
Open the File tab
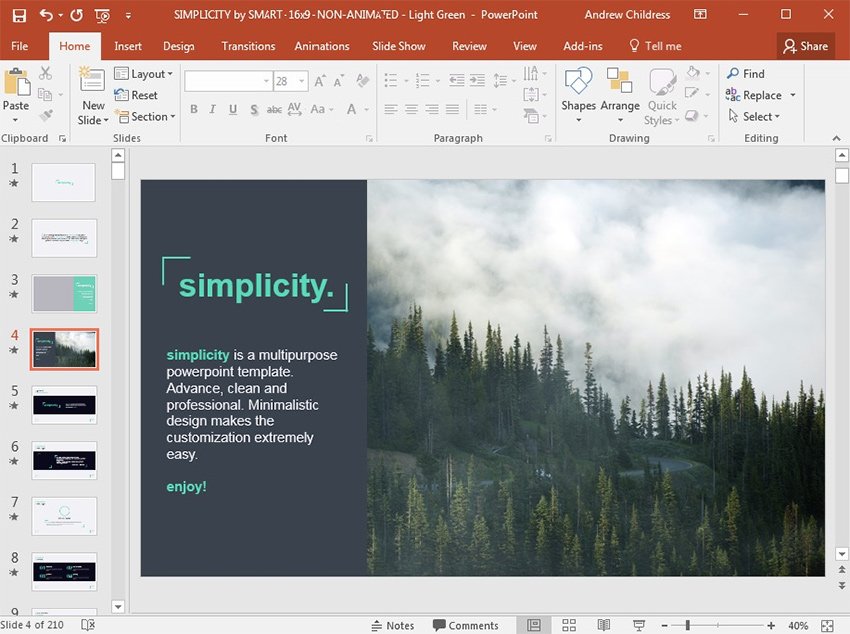(x=20, y=46)
